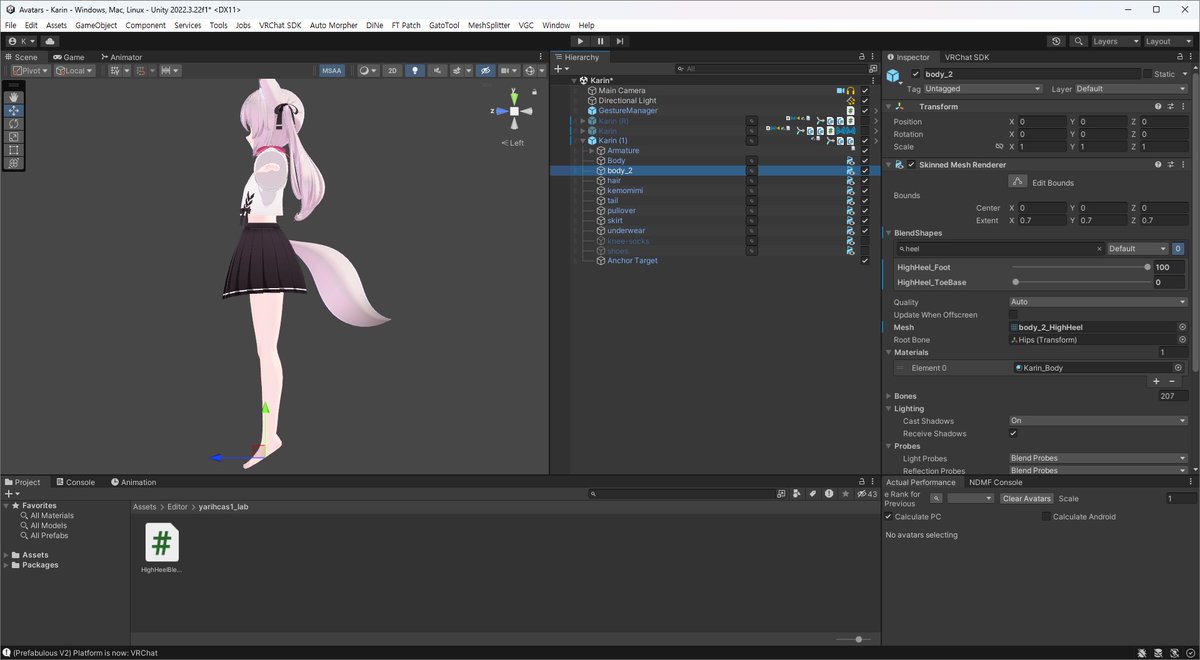The height and width of the screenshot is (660, 1200).
Task: Open Undo History icon in top toolbar
Action: coord(1057,41)
